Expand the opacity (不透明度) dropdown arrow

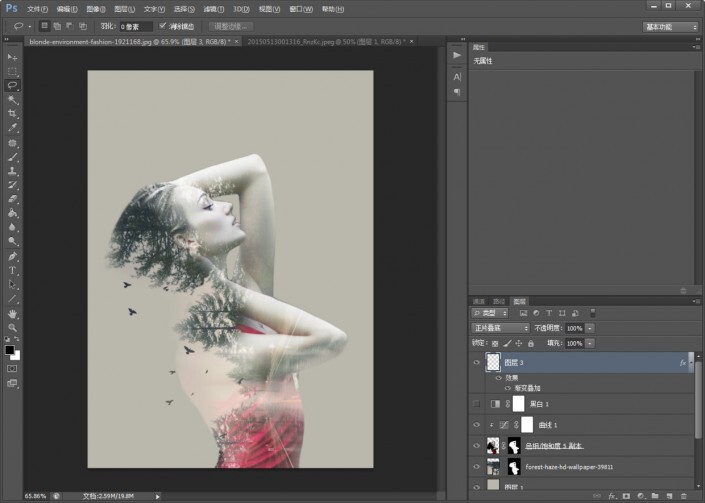point(591,328)
